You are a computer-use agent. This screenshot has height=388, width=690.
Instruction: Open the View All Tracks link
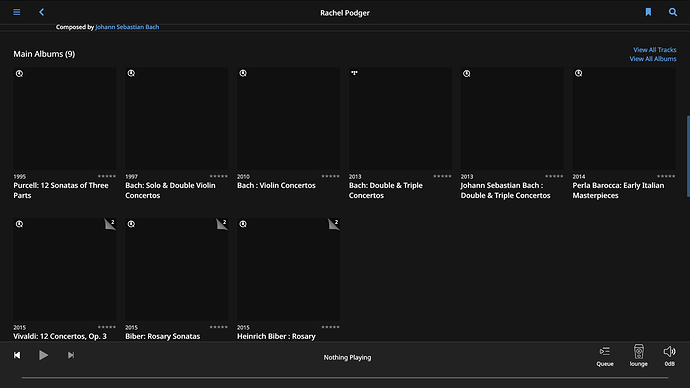[655, 50]
